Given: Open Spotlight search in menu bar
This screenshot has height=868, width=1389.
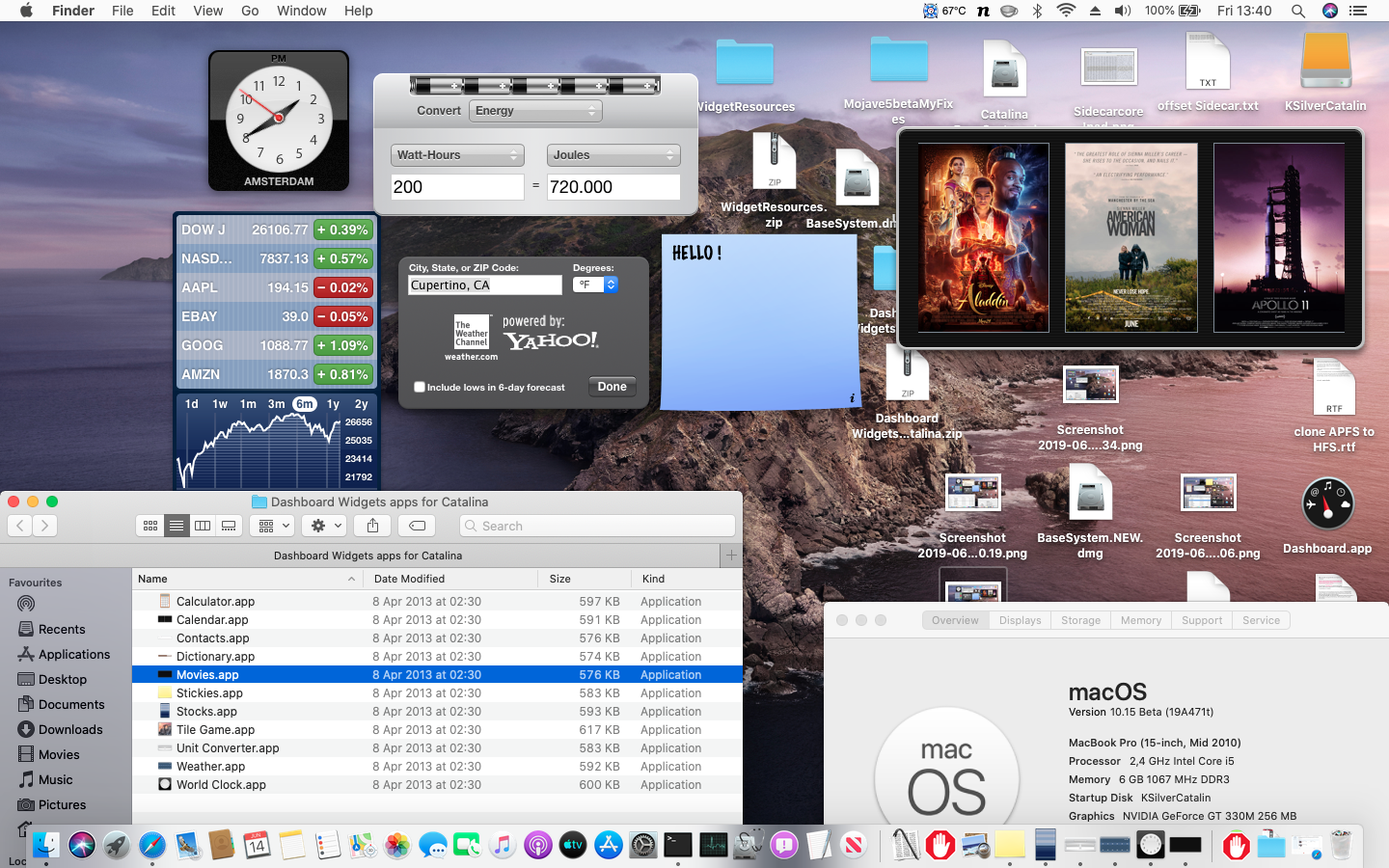Looking at the screenshot, I should pyautogui.click(x=1298, y=11).
